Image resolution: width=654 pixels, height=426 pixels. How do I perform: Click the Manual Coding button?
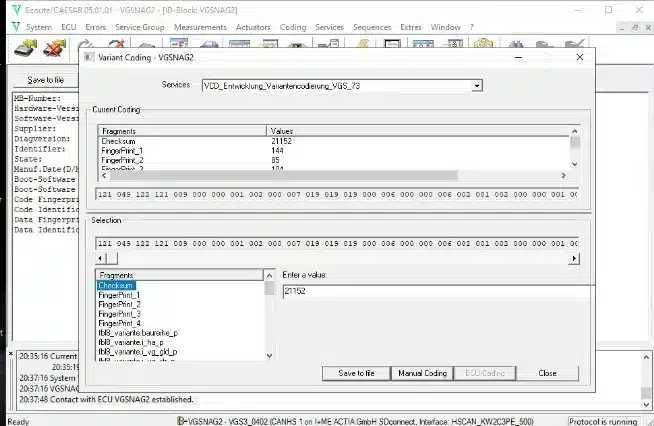tap(422, 373)
